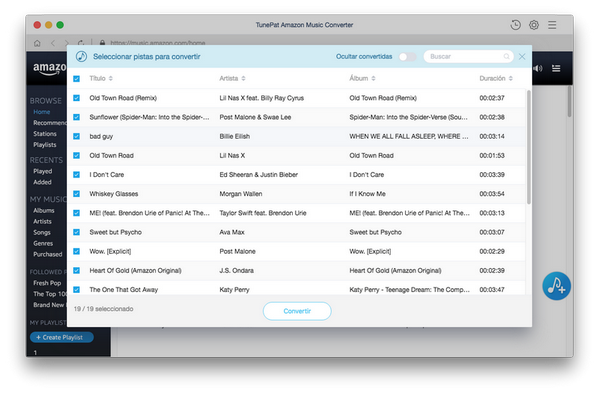This screenshot has width=599, height=394.
Task: Uncheck the bad guy track
Action: 76,136
